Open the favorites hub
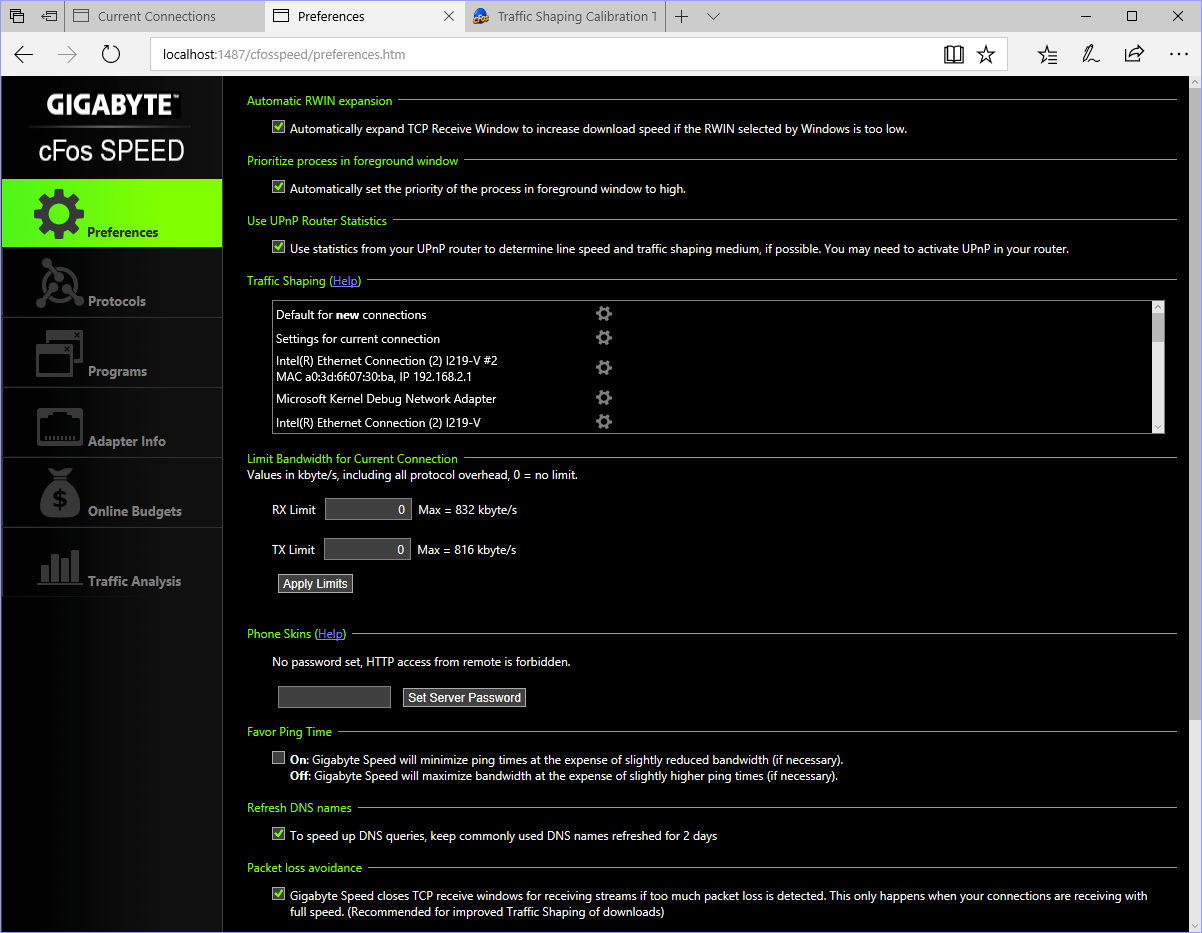1202x933 pixels. [x=1047, y=55]
